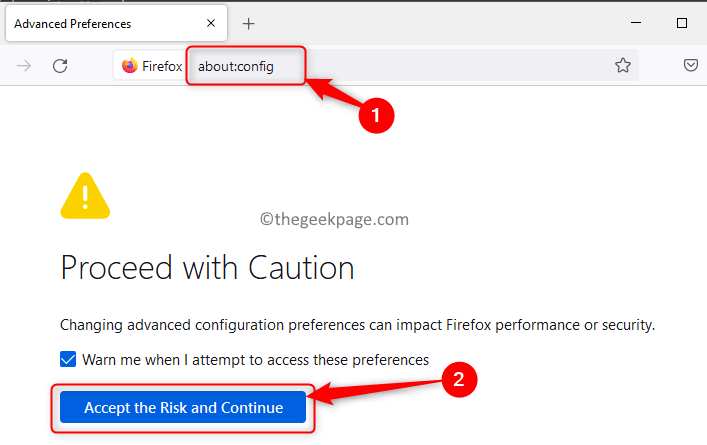The image size is (707, 445).
Task: Bookmark this page with the star
Action: [x=623, y=66]
